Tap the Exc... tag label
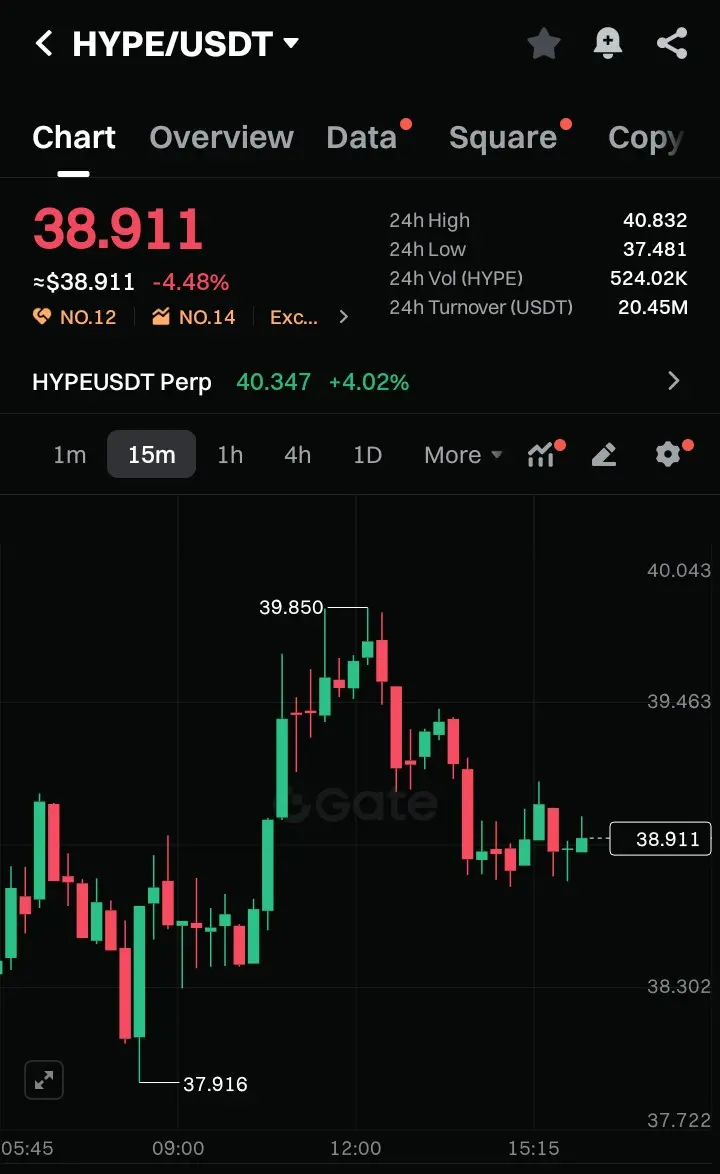This screenshot has height=1174, width=720. (x=293, y=317)
